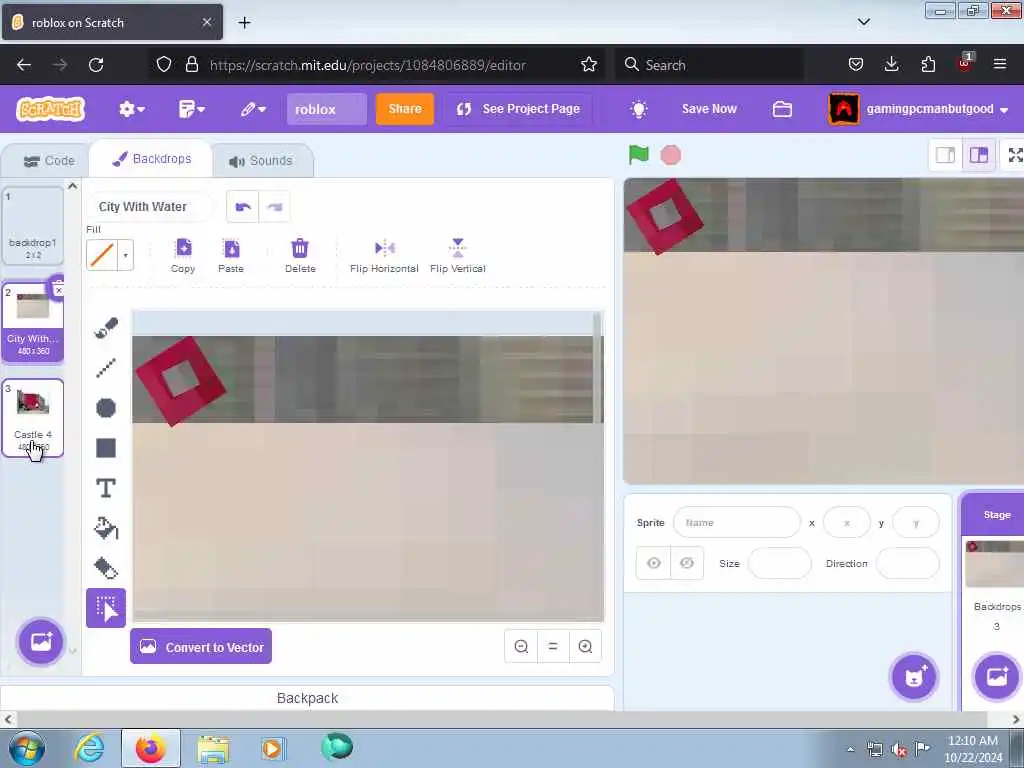Expand the gamingpcmanbutgood account menu
Viewport: 1024px width, 768px height.
coord(920,109)
